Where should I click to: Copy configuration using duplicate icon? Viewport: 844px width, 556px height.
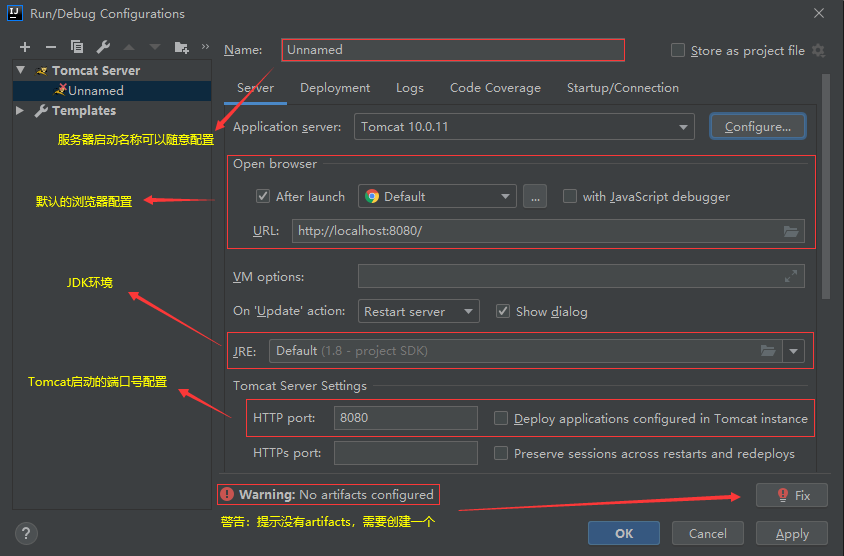tap(77, 47)
